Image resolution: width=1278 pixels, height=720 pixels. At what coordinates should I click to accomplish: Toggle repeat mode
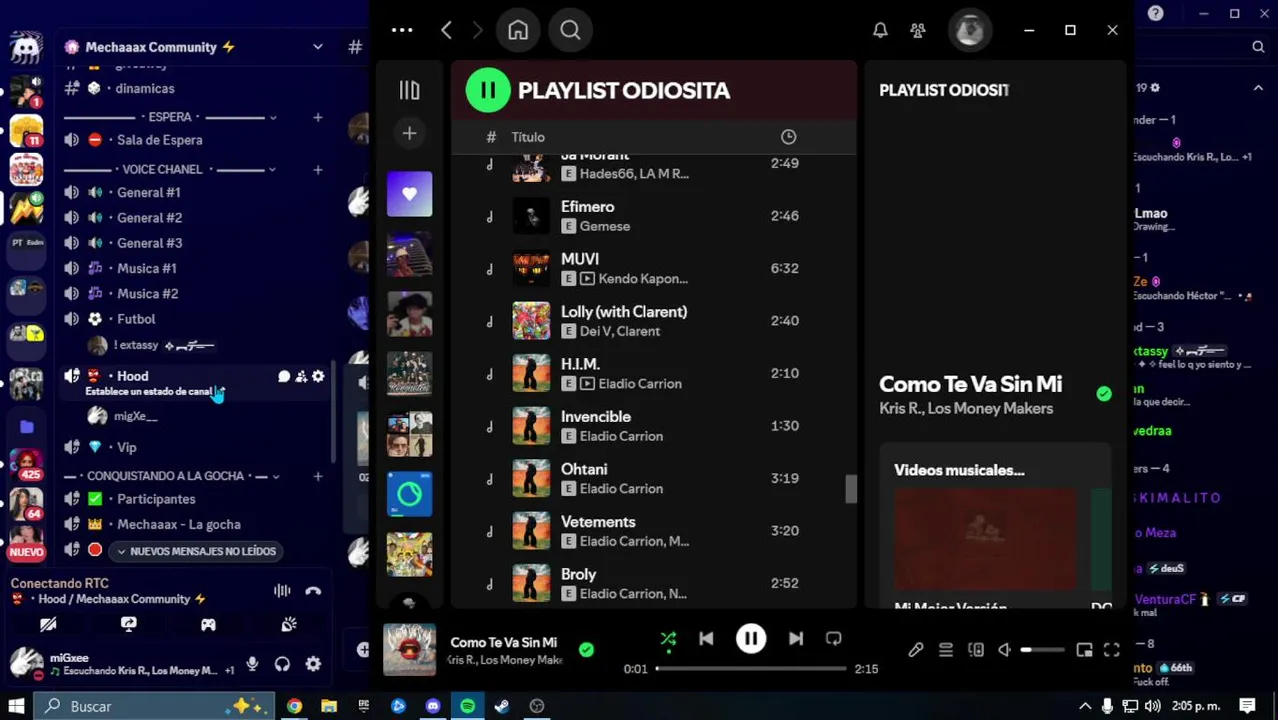[833, 639]
